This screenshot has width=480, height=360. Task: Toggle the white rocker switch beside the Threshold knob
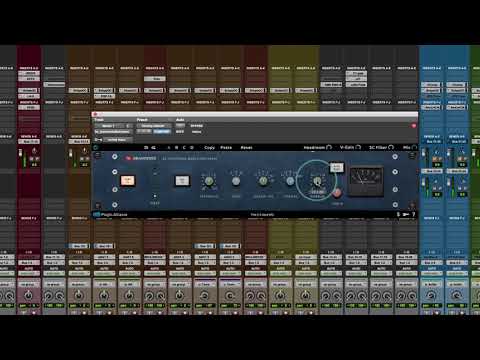pos(182,181)
